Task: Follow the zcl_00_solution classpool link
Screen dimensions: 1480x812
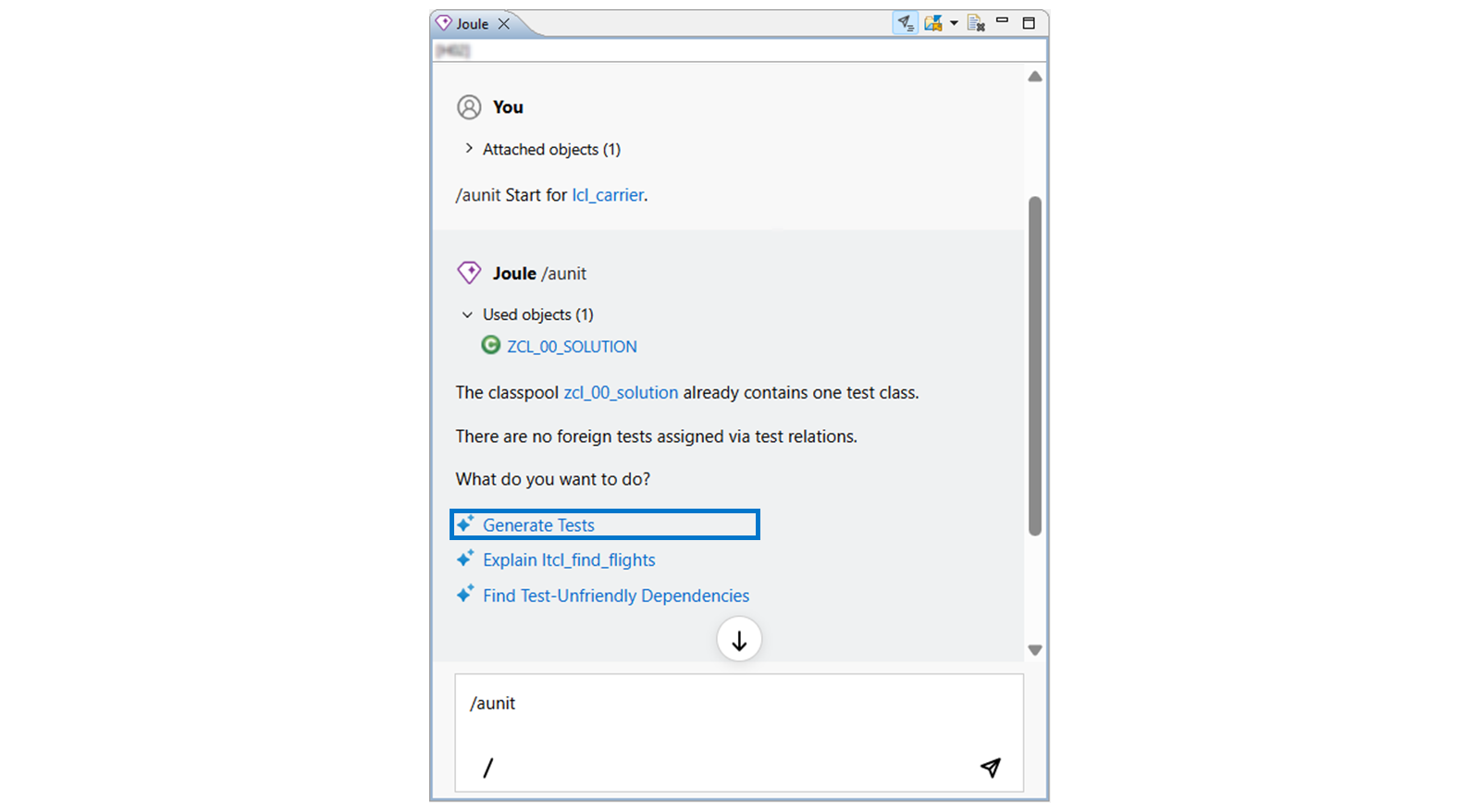Action: (x=621, y=393)
